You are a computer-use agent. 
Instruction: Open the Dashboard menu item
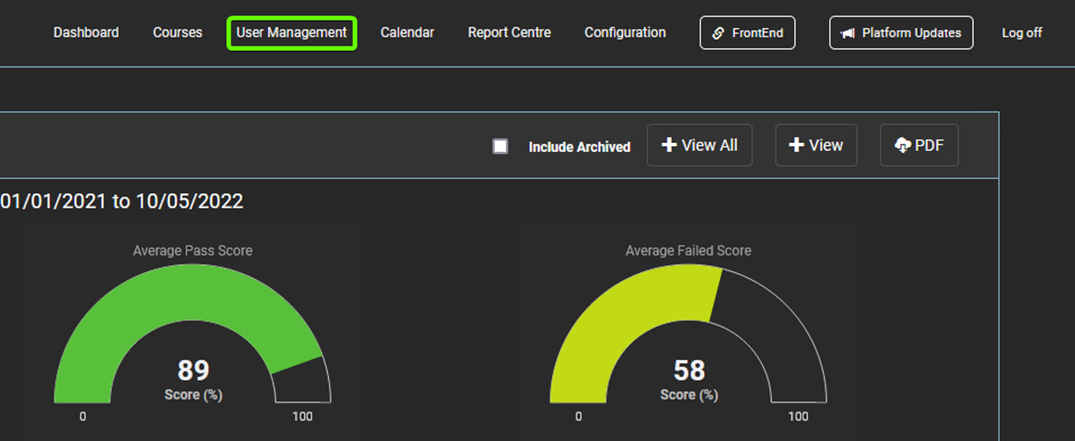click(86, 33)
